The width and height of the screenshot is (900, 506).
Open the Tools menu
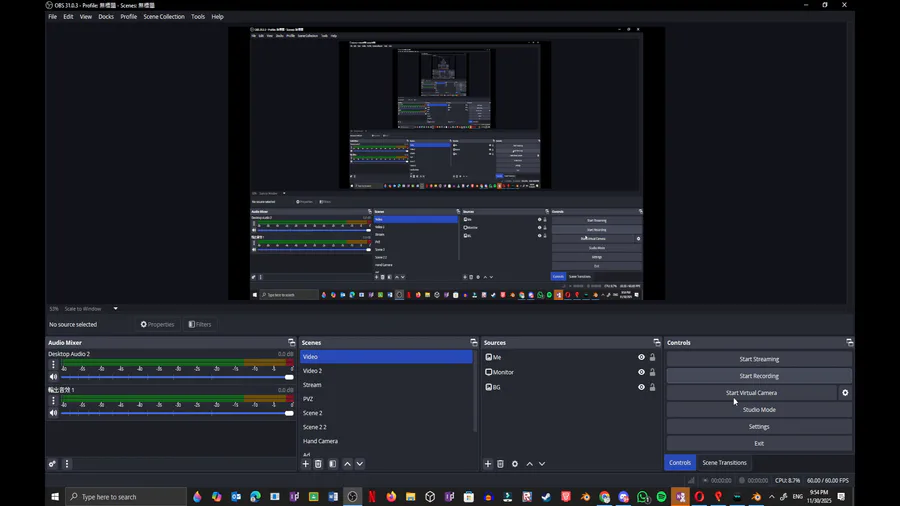coord(198,17)
